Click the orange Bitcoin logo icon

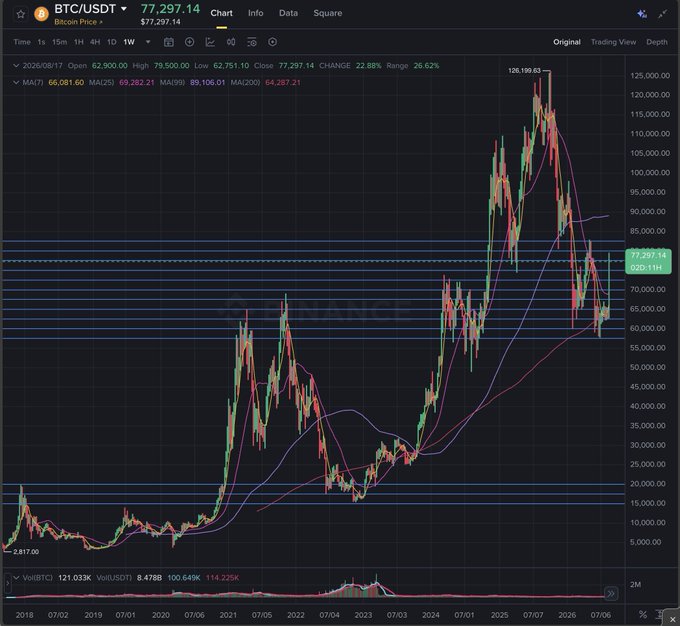pos(42,14)
